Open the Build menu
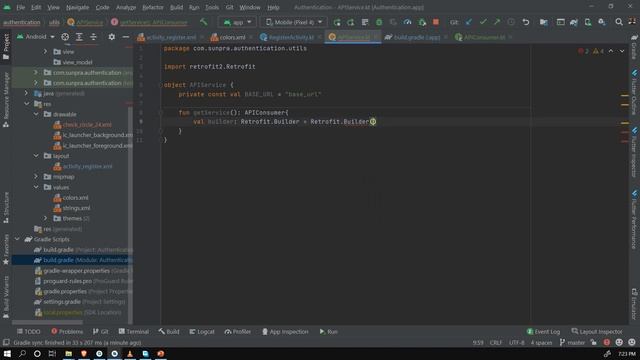Viewport: 640px width, 360px height. tap(176, 7)
